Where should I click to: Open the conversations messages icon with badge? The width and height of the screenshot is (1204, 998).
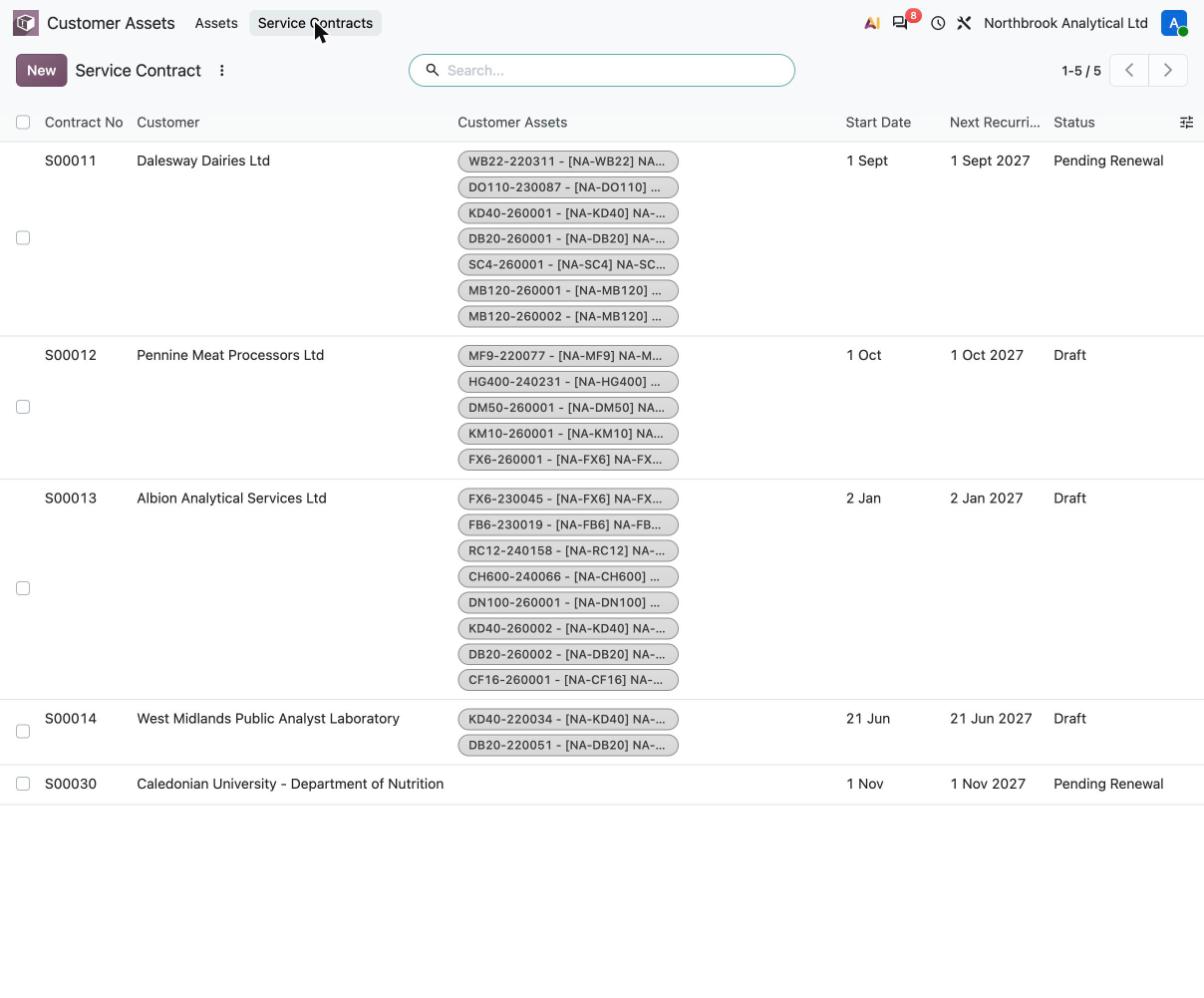(900, 23)
